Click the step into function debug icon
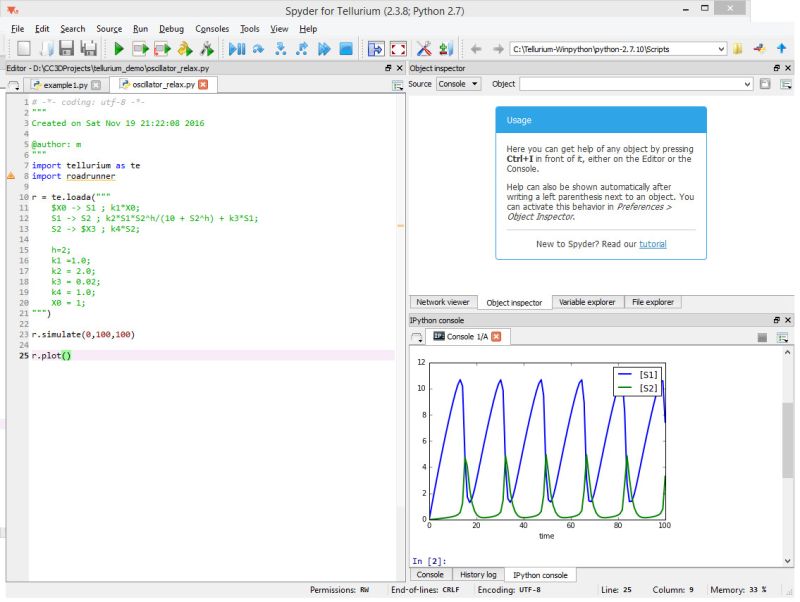800x602 pixels. coord(280,46)
